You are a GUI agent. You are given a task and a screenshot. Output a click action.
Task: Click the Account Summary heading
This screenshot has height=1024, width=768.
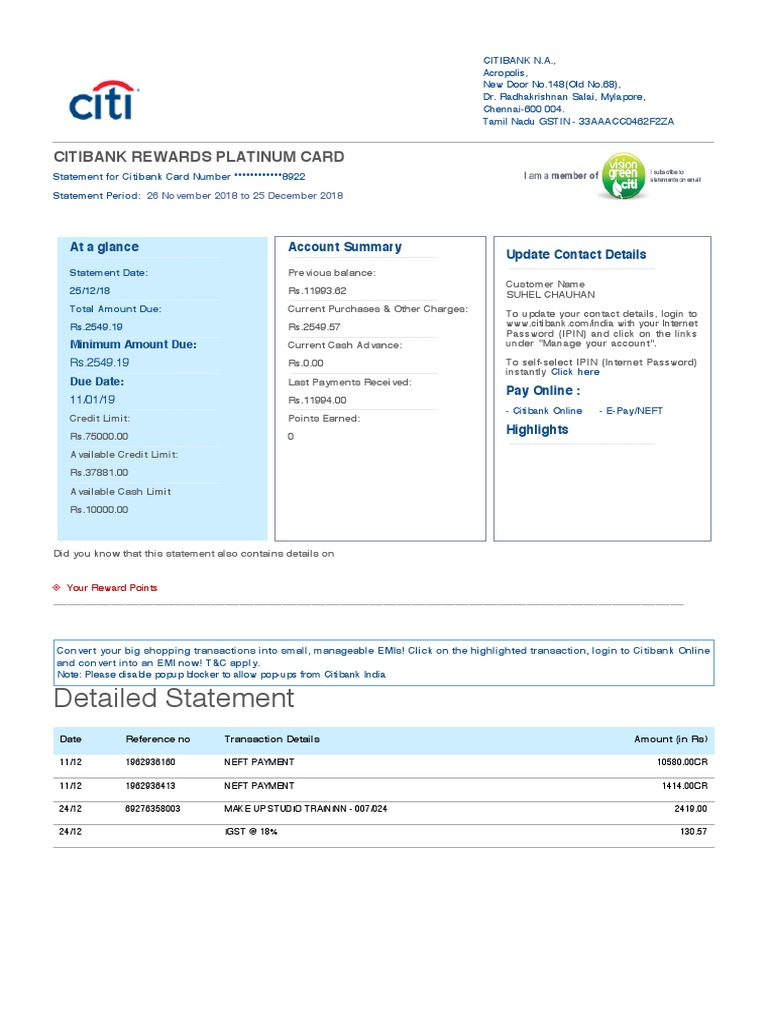tap(345, 247)
